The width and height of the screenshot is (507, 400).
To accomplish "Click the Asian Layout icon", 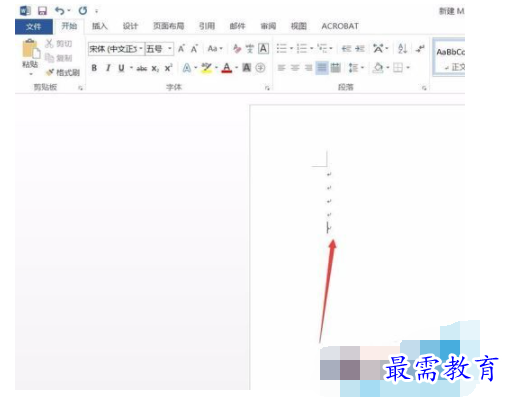I will pyautogui.click(x=378, y=49).
